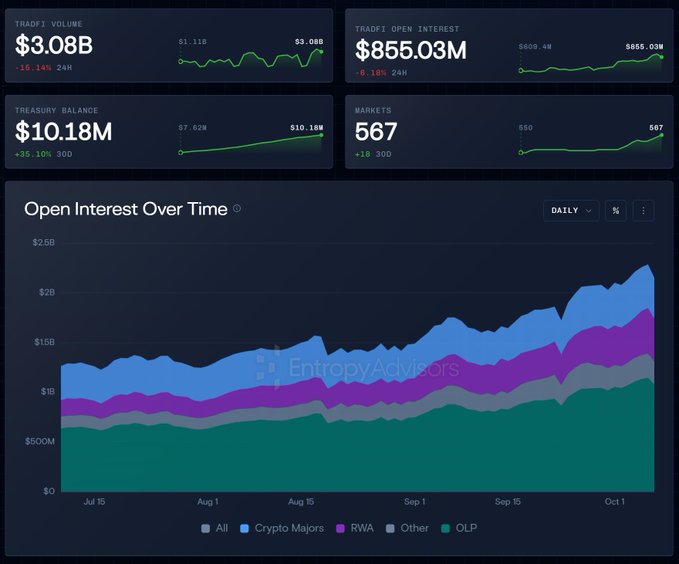
Task: Click the -15.14% 24H change text
Action: pos(43,68)
